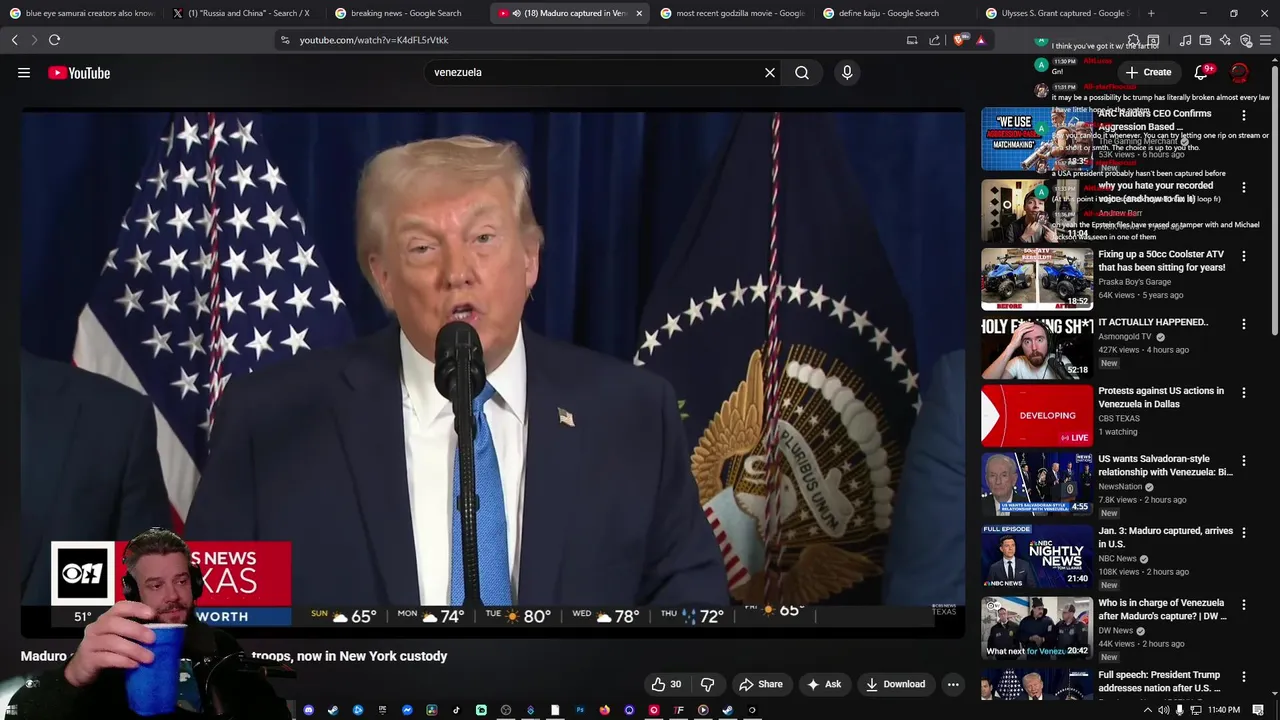Open Brave VPN icon
The height and width of the screenshot is (720, 1280).
click(1246, 40)
